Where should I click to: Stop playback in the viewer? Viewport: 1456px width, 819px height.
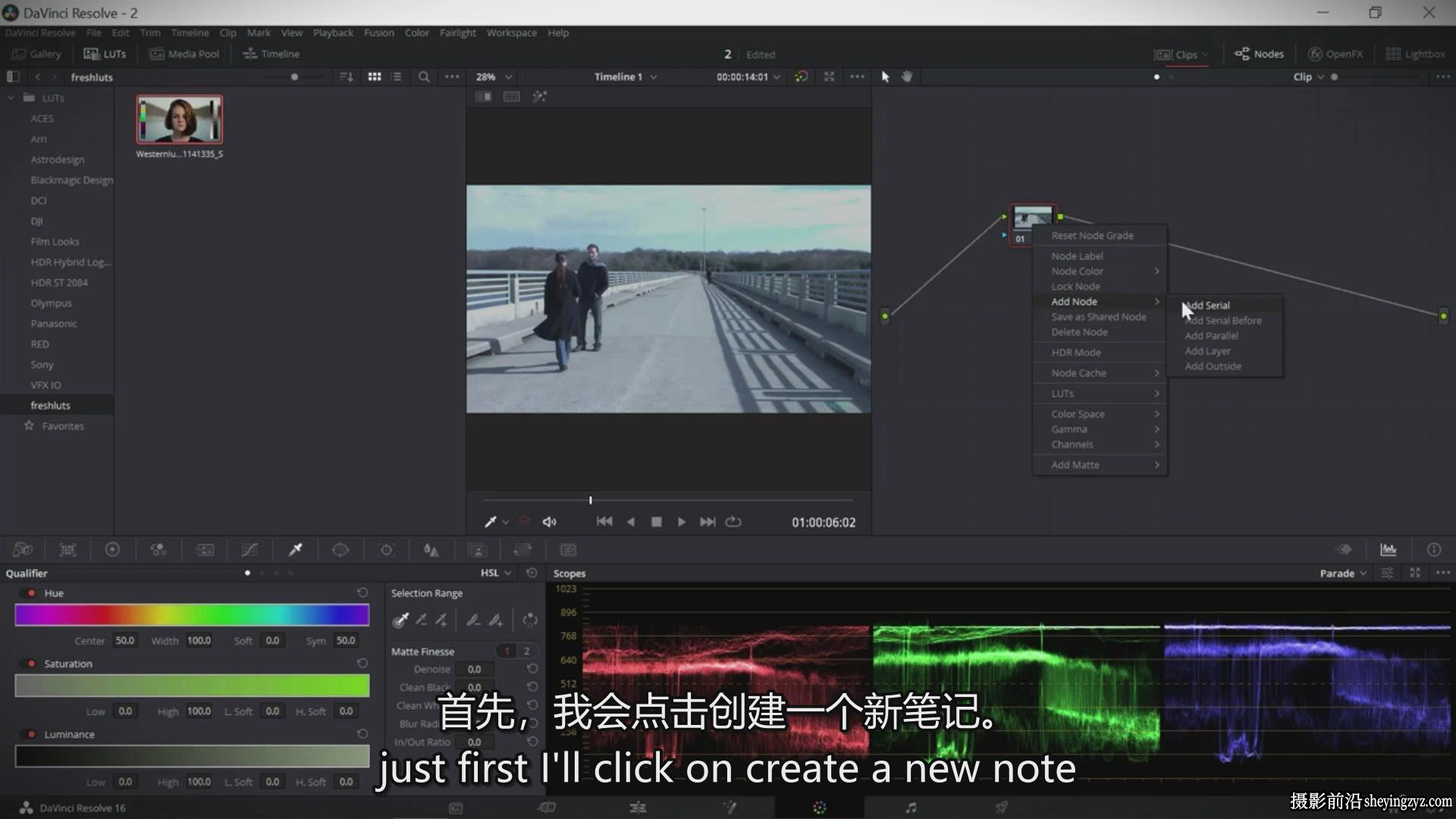pyautogui.click(x=657, y=522)
